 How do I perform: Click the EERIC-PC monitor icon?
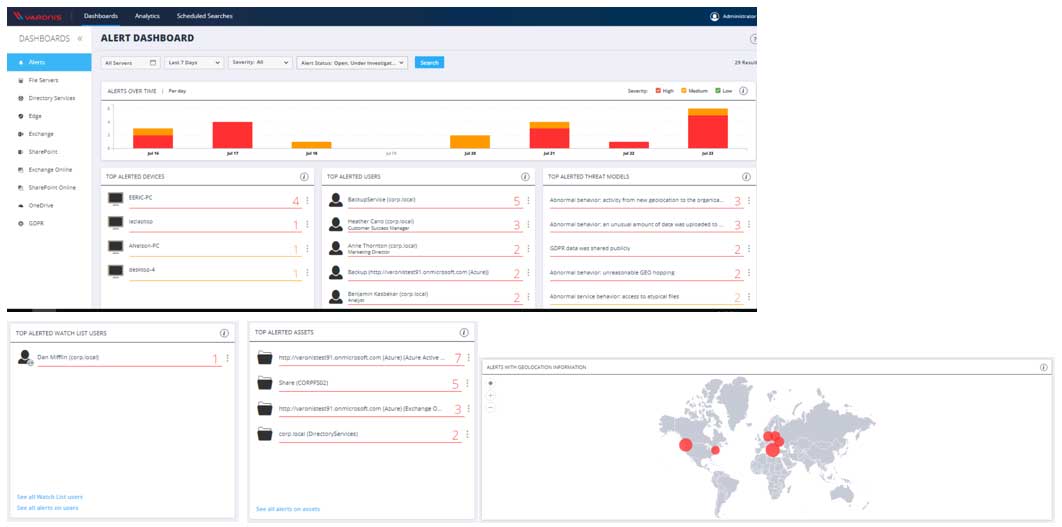(115, 198)
